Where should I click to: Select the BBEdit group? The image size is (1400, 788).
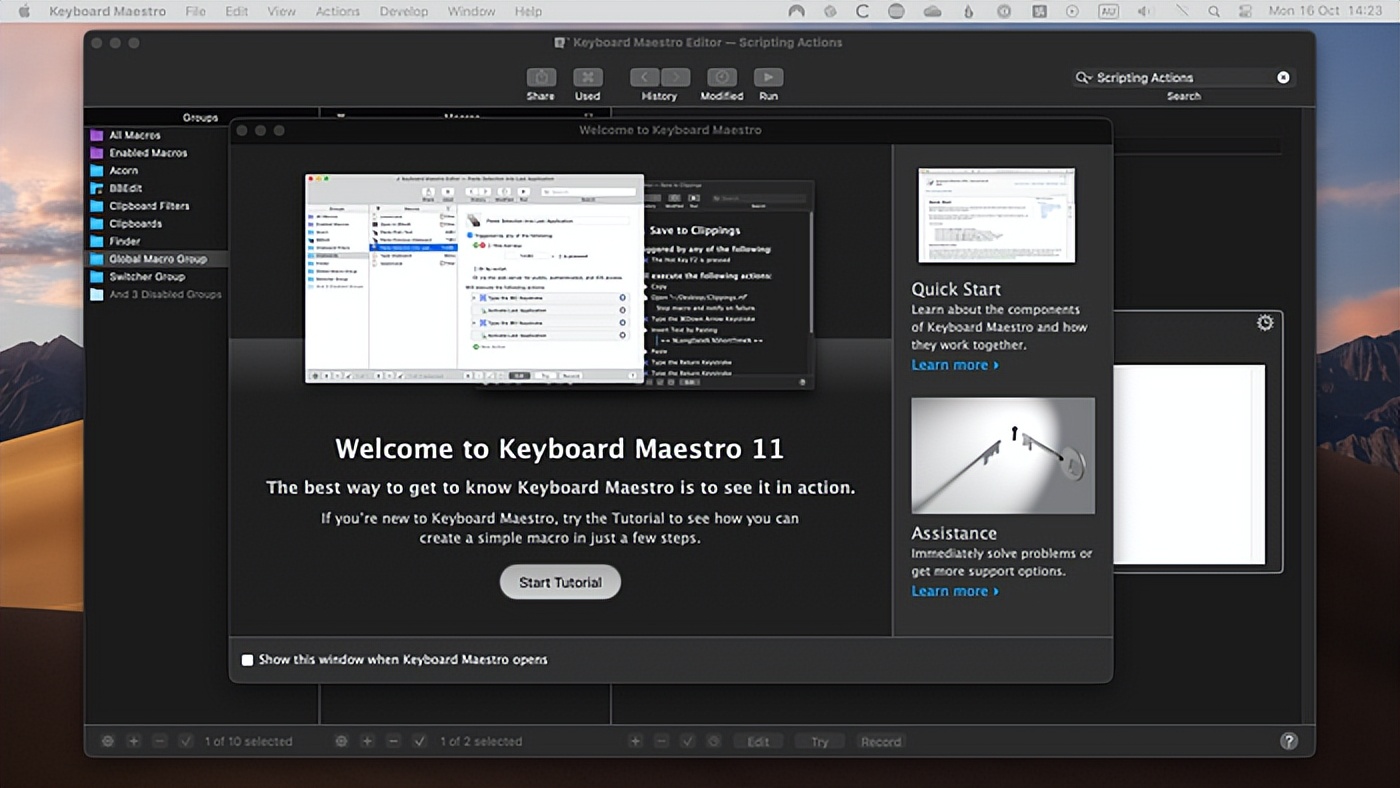click(156, 188)
